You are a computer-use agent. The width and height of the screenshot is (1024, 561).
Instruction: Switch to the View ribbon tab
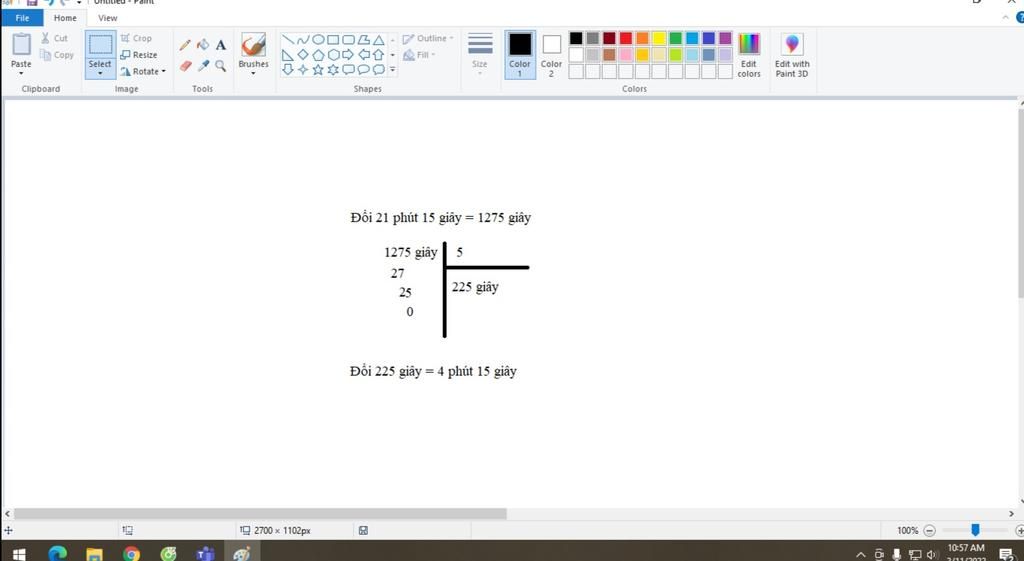(x=108, y=18)
